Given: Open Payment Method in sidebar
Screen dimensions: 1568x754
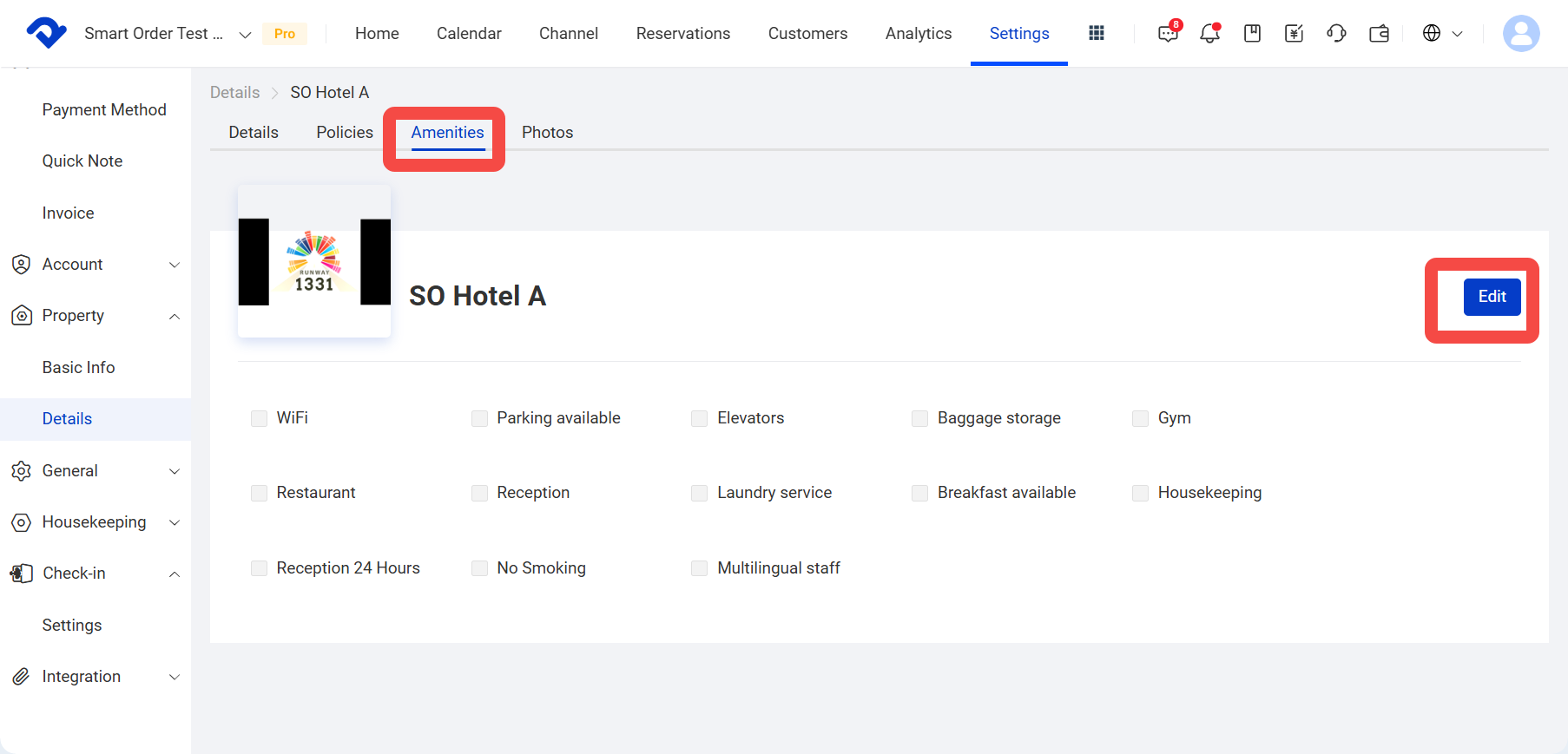Looking at the screenshot, I should click(104, 110).
